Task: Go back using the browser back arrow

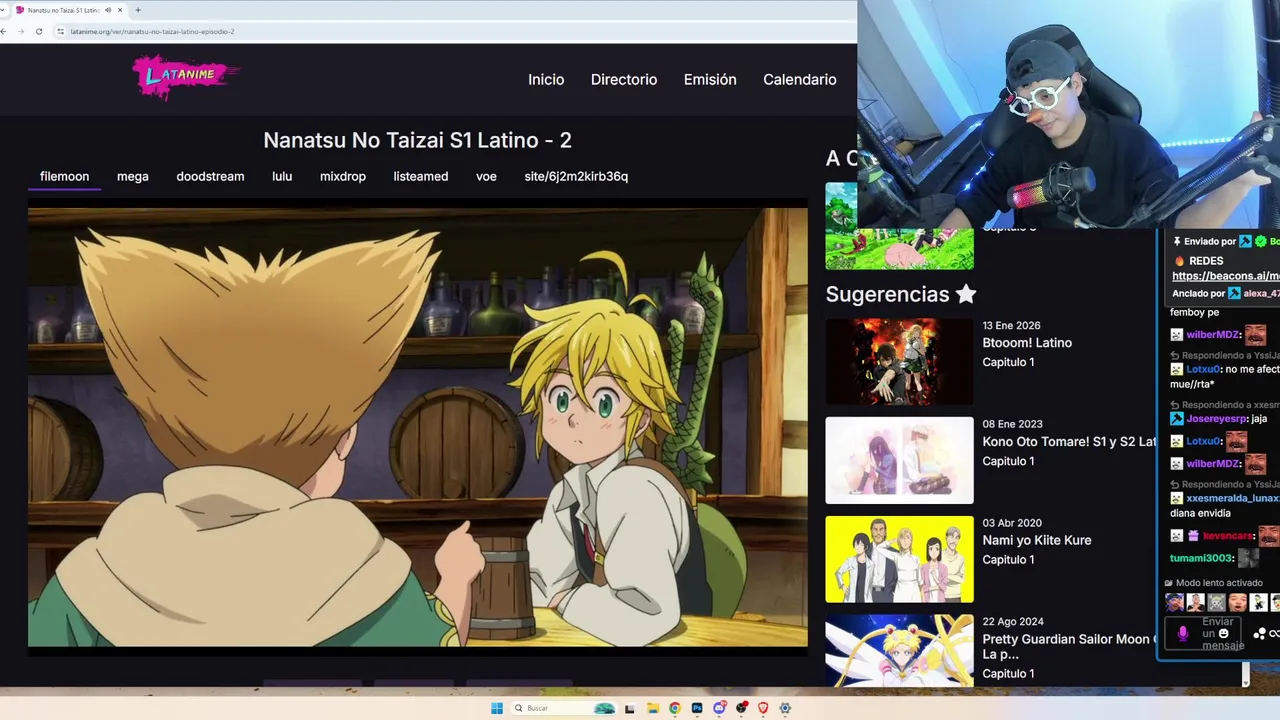Action: point(4,31)
